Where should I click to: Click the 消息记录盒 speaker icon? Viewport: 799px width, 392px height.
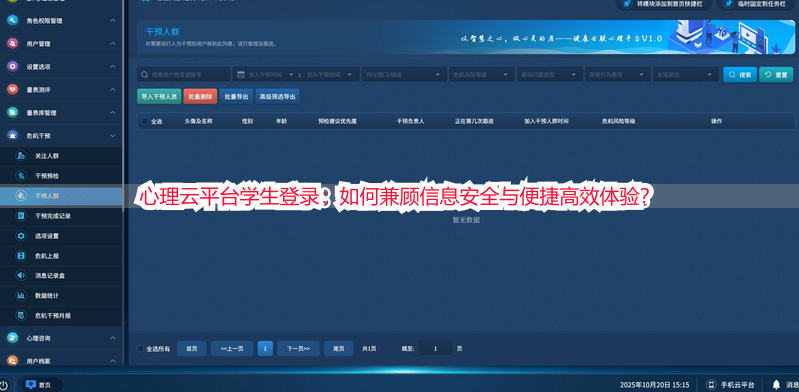(x=21, y=275)
